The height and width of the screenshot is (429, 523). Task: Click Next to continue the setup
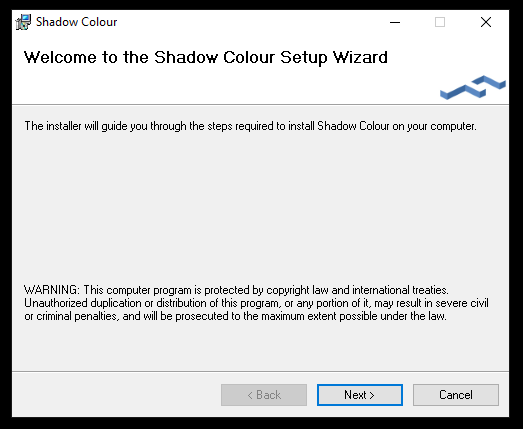360,395
